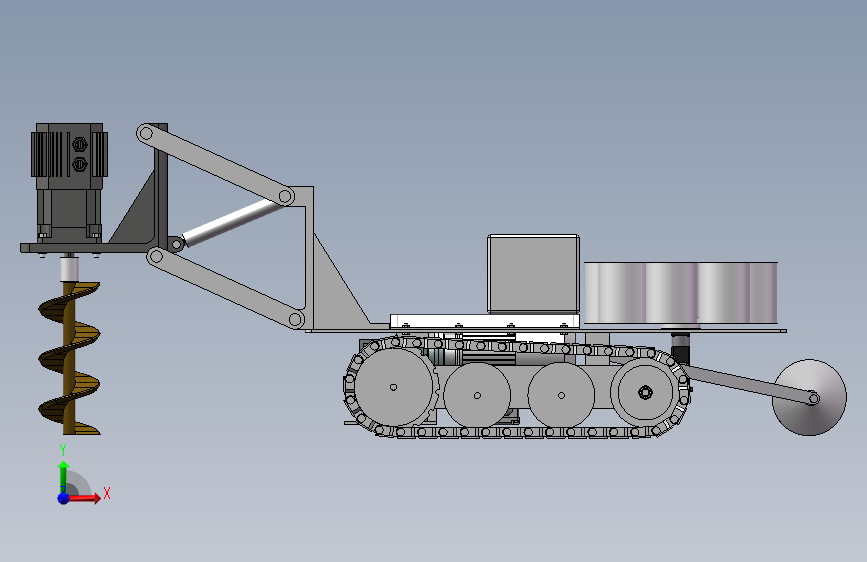The height and width of the screenshot is (562, 867).
Task: Select the brown spiral auger drill bit
Action: (x=70, y=358)
